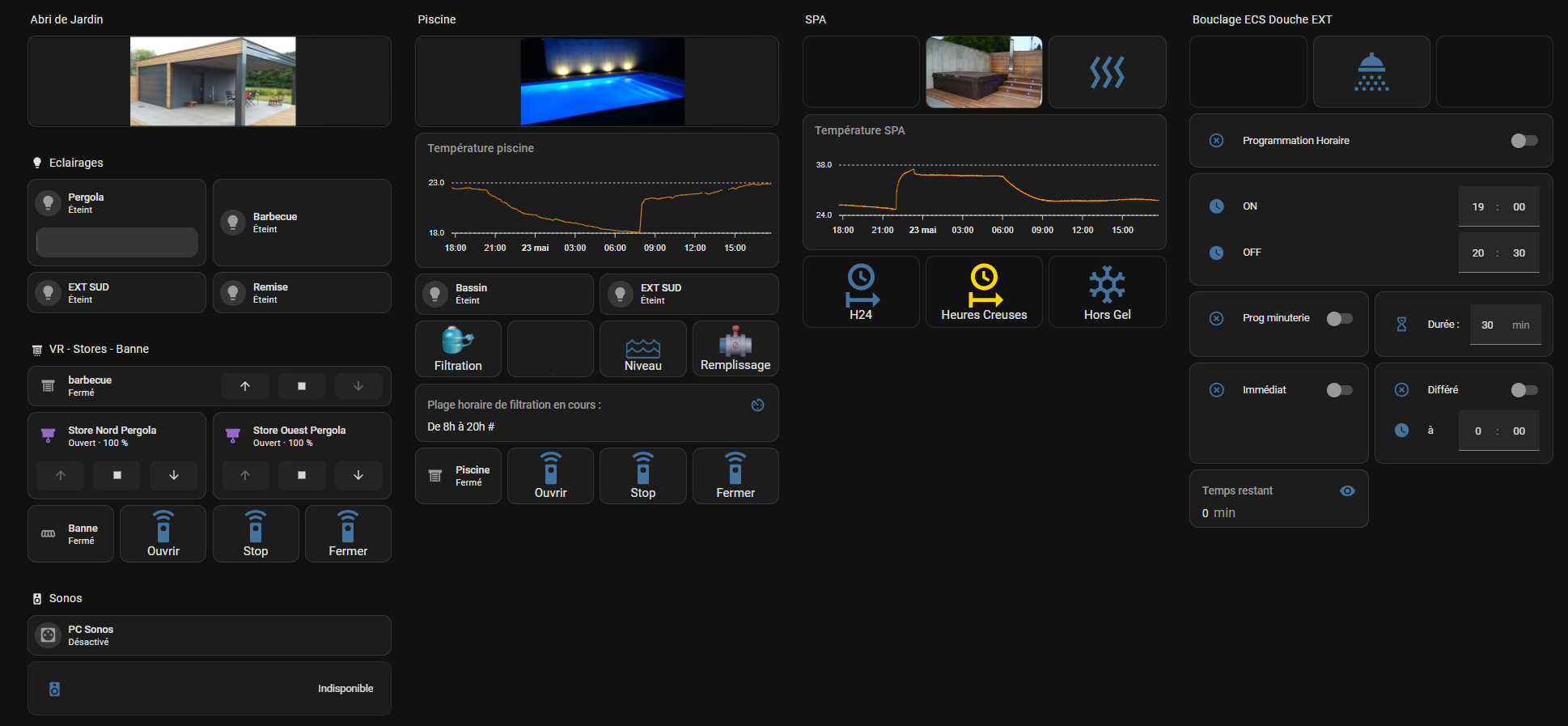The height and width of the screenshot is (726, 1568).
Task: Raise the barbecue shutter with up arrow
Action: point(245,386)
